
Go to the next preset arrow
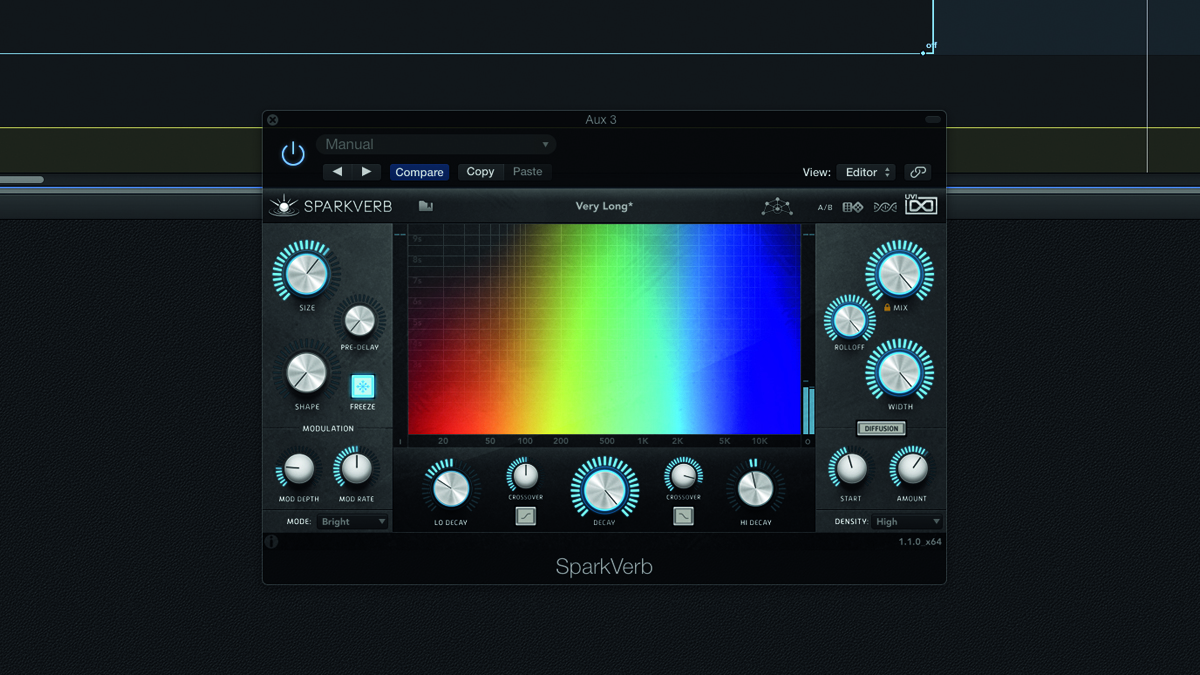pyautogui.click(x=366, y=172)
